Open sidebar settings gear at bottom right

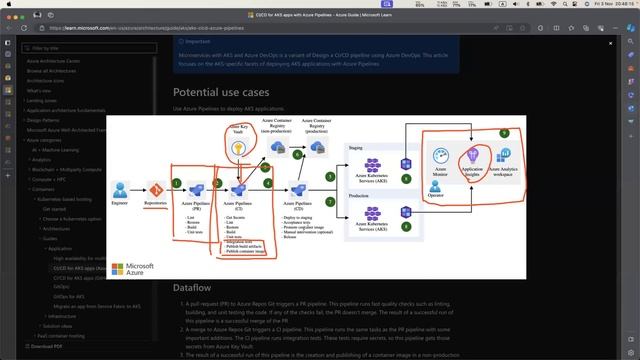click(x=631, y=352)
